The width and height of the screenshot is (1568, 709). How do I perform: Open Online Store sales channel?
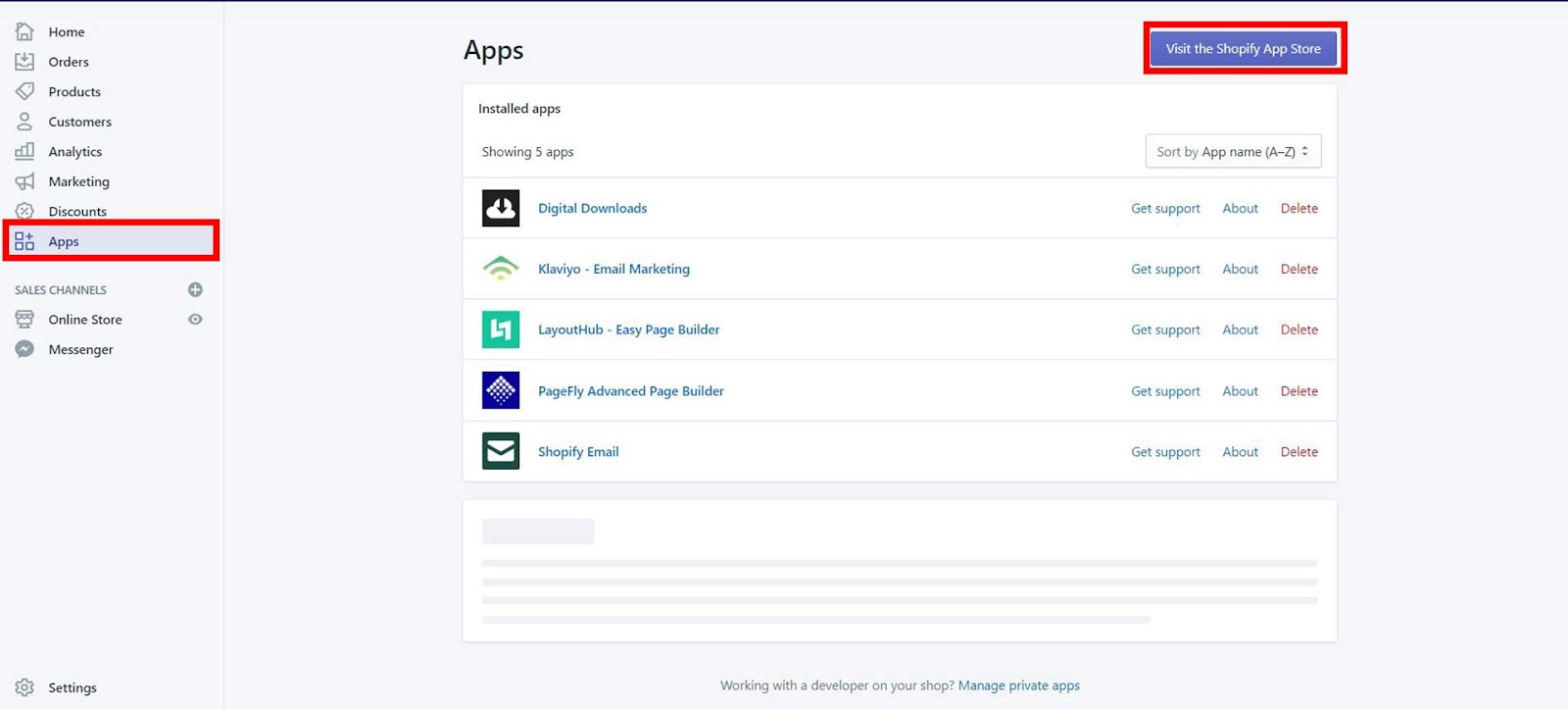click(85, 320)
